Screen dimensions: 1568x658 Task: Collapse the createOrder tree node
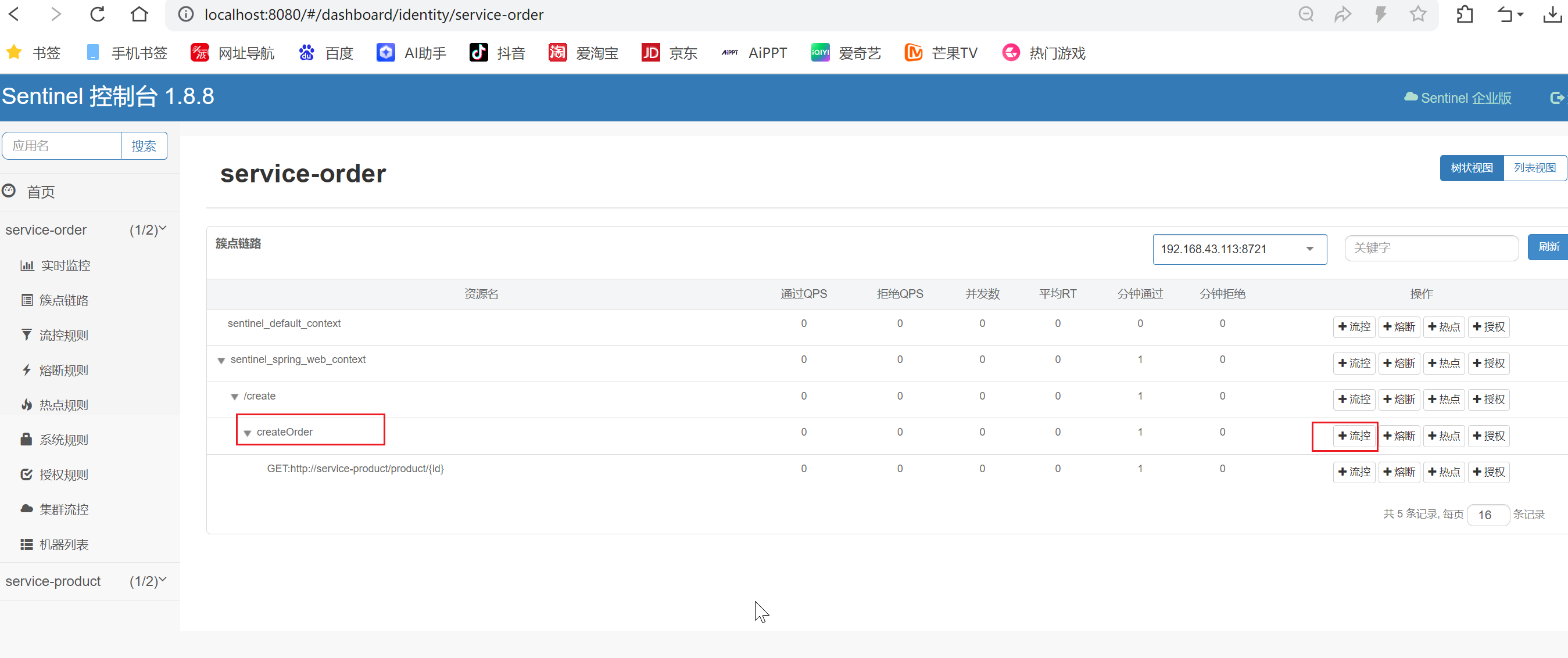tap(247, 433)
